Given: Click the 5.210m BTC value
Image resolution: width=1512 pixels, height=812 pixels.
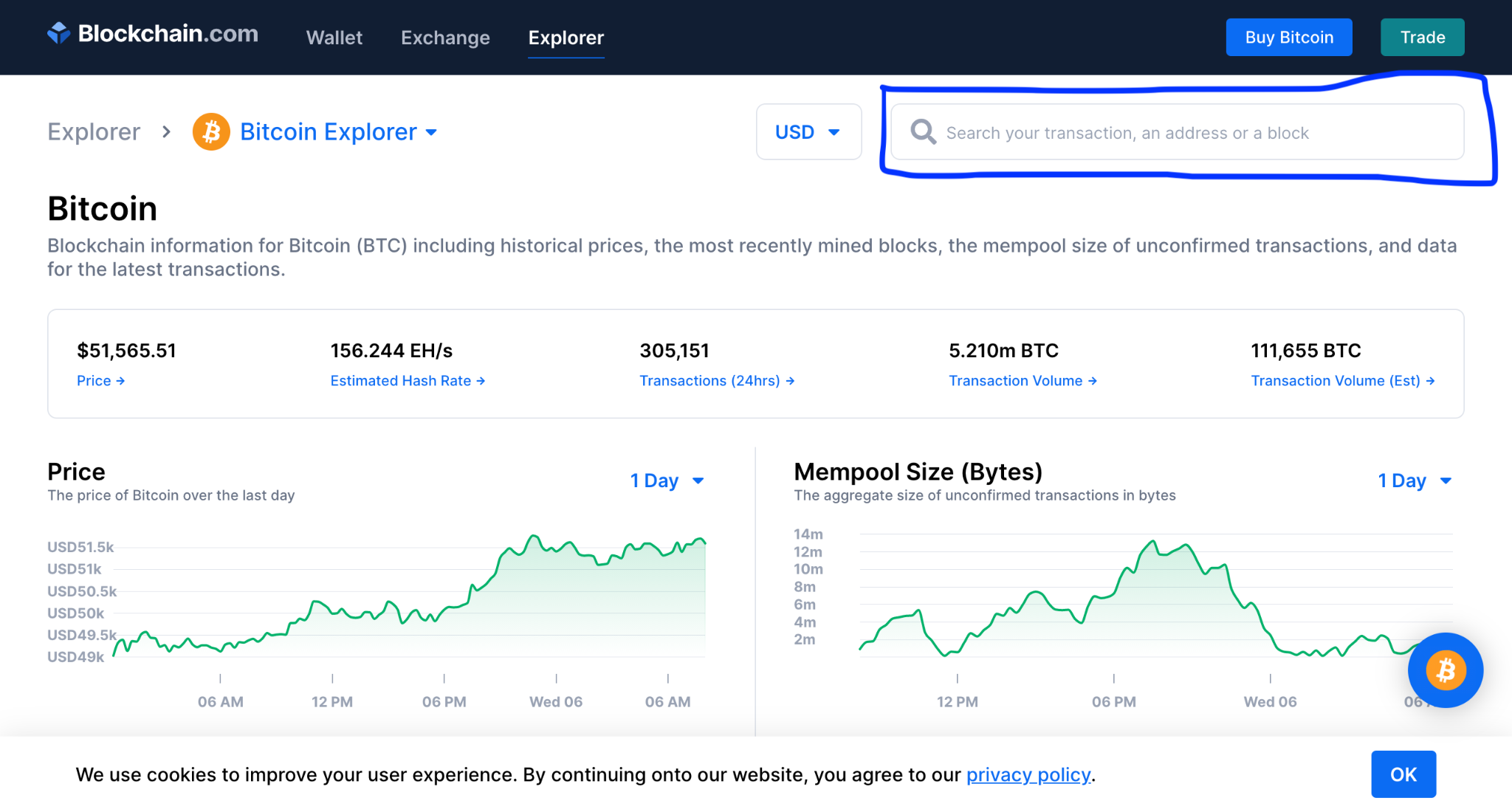Looking at the screenshot, I should (x=1003, y=351).
